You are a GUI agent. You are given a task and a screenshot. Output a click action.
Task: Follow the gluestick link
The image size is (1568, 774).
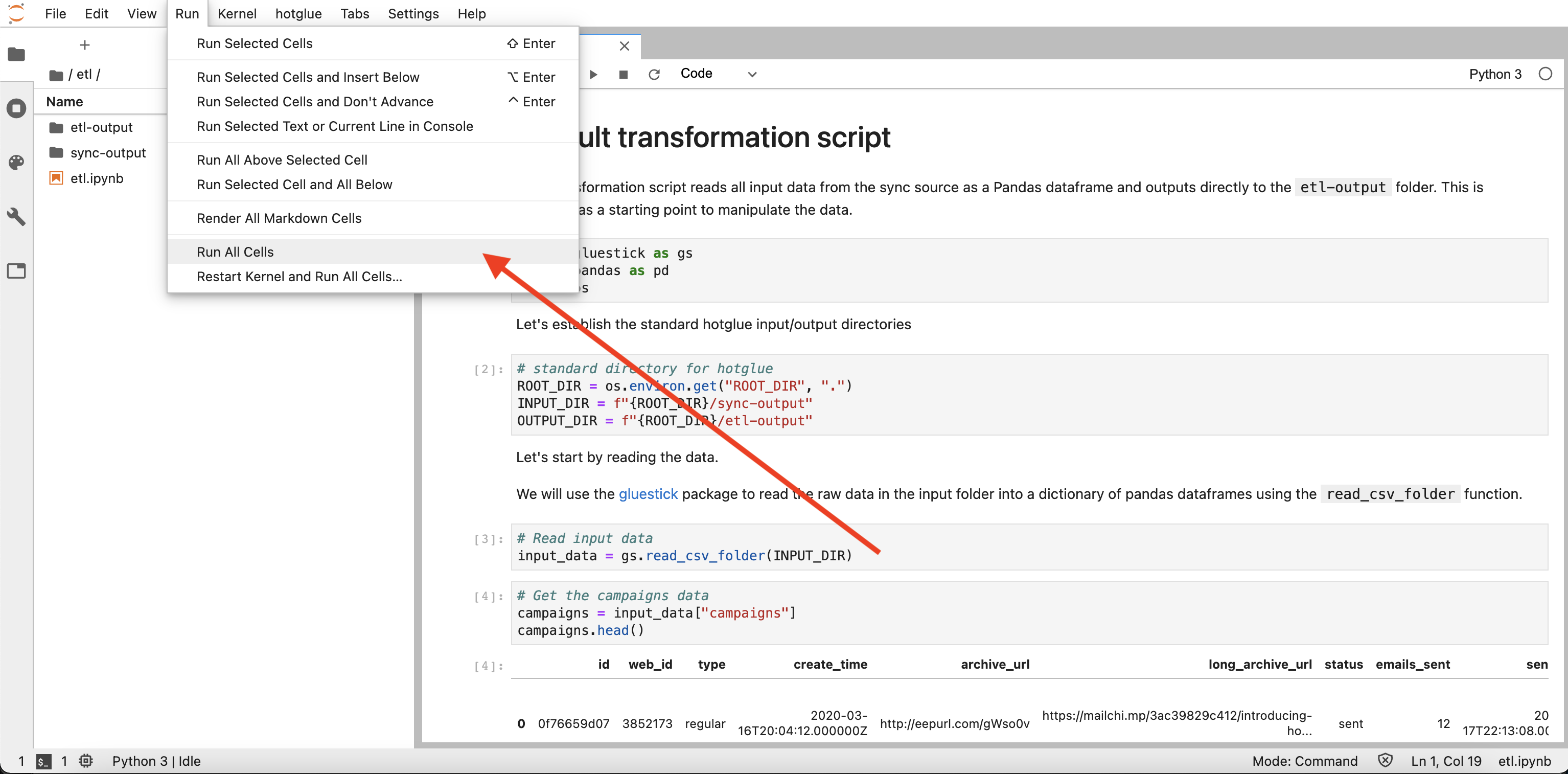point(648,494)
